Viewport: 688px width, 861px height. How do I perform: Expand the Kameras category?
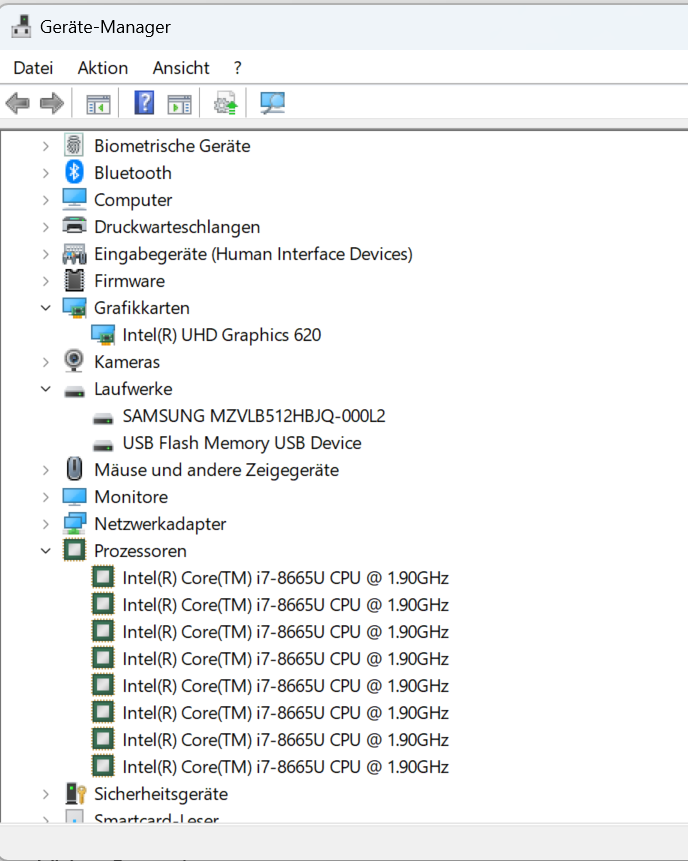tap(46, 362)
